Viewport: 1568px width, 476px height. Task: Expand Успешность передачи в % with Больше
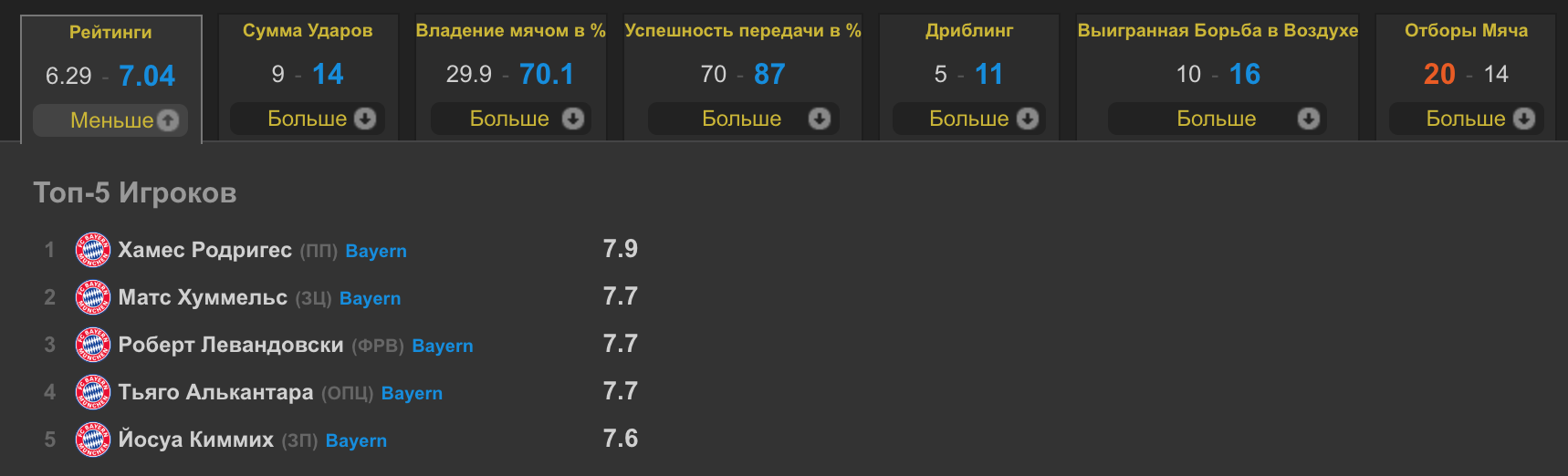tap(741, 119)
